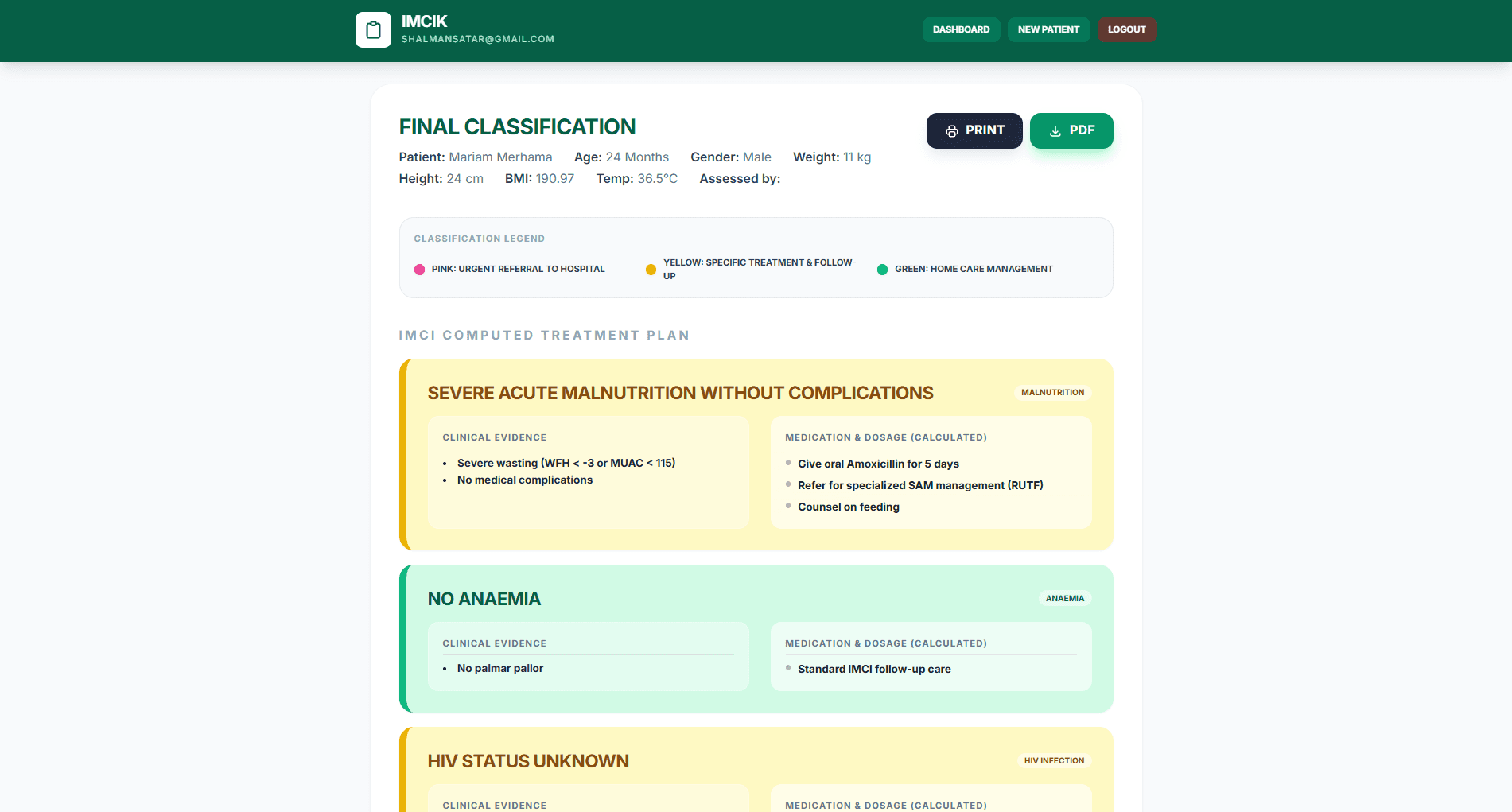Viewport: 1512px width, 812px height.
Task: Click the NO ANAEMIA heading
Action: [x=484, y=599]
